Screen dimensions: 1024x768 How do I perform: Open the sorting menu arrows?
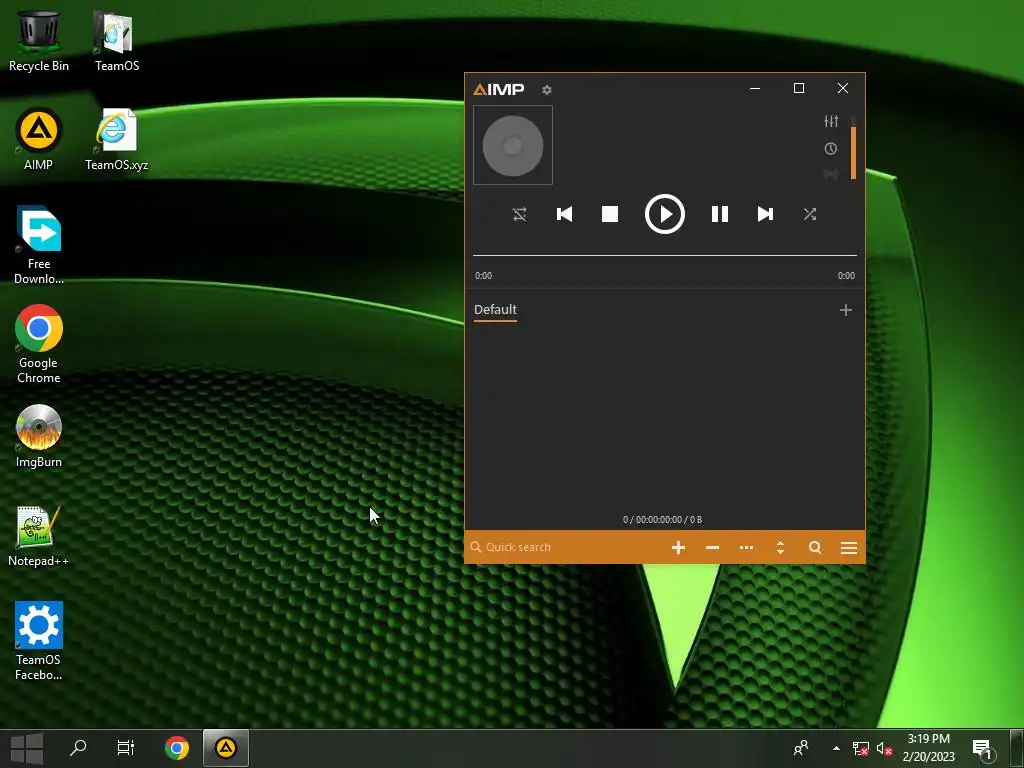(780, 548)
